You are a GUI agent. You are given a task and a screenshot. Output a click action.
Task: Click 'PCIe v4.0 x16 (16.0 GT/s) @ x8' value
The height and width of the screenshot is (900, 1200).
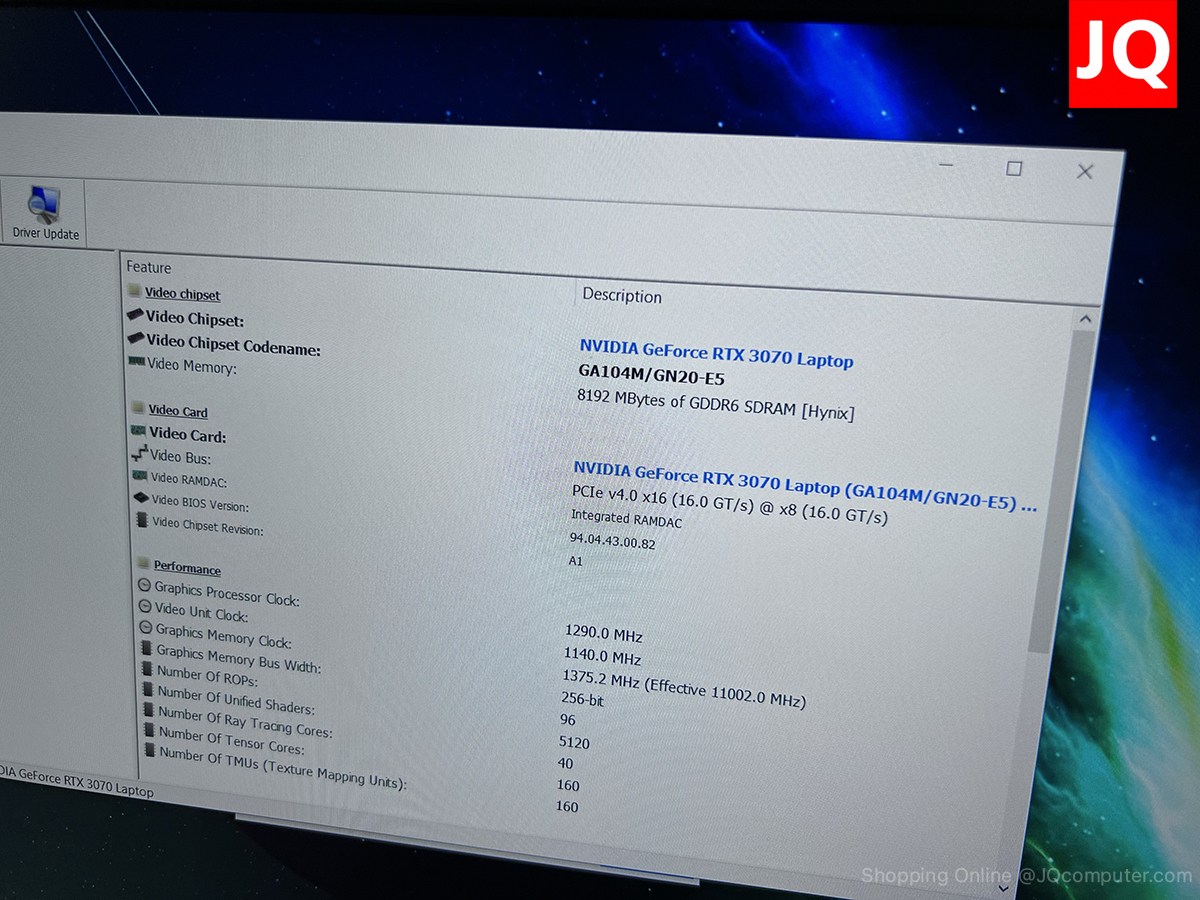729,505
